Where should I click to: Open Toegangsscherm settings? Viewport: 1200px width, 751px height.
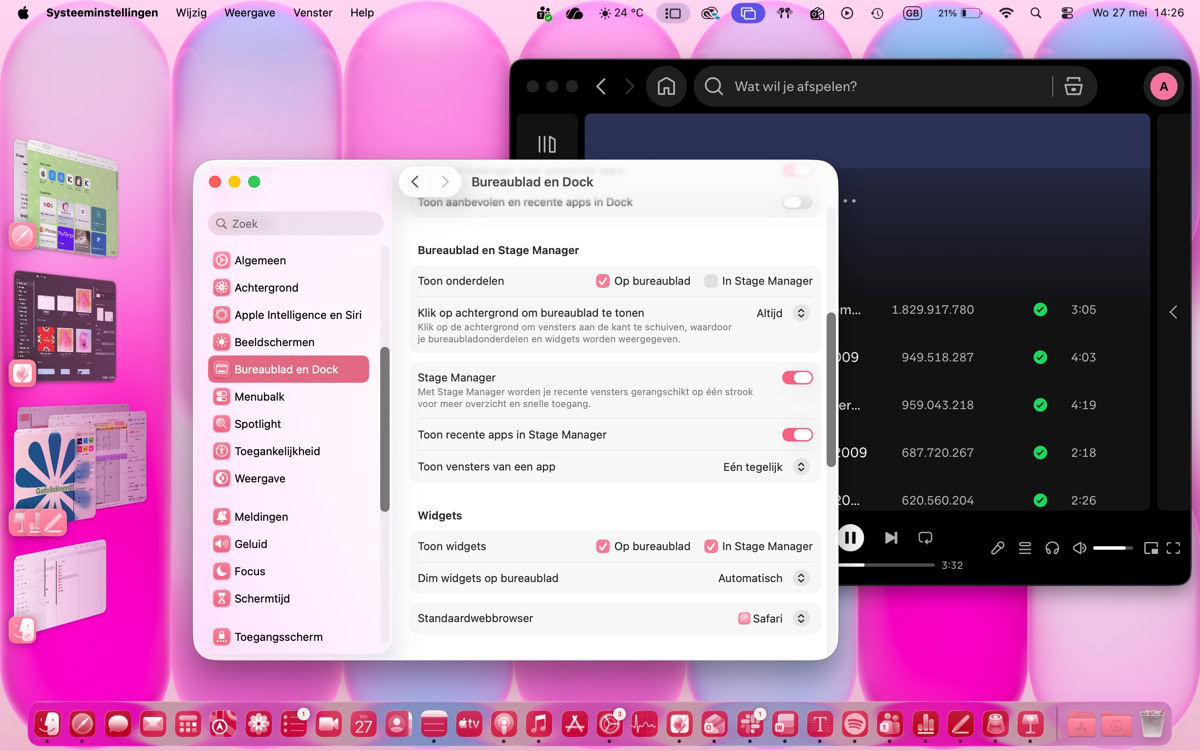click(x=288, y=637)
